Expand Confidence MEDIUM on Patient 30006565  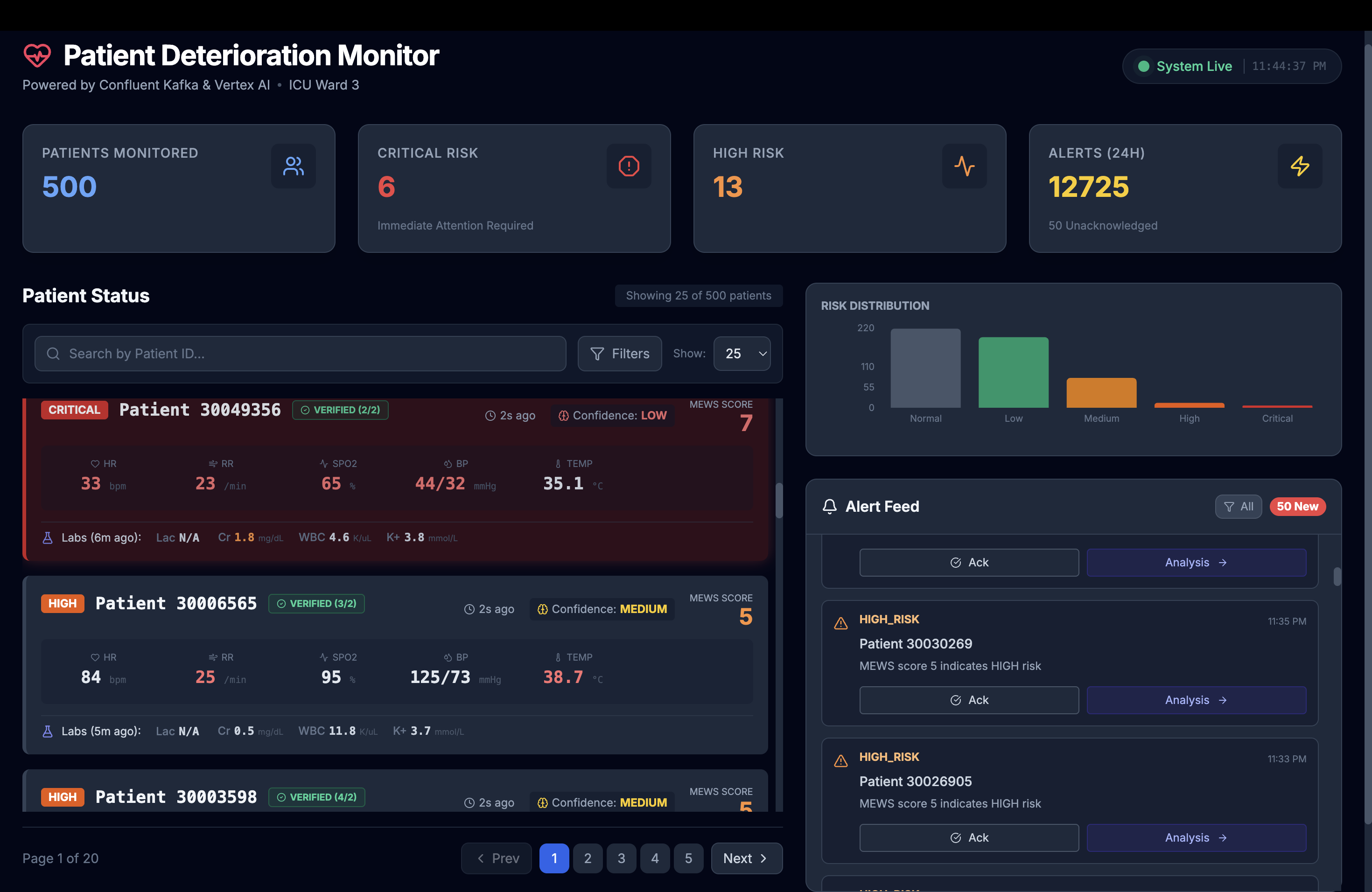click(x=602, y=609)
